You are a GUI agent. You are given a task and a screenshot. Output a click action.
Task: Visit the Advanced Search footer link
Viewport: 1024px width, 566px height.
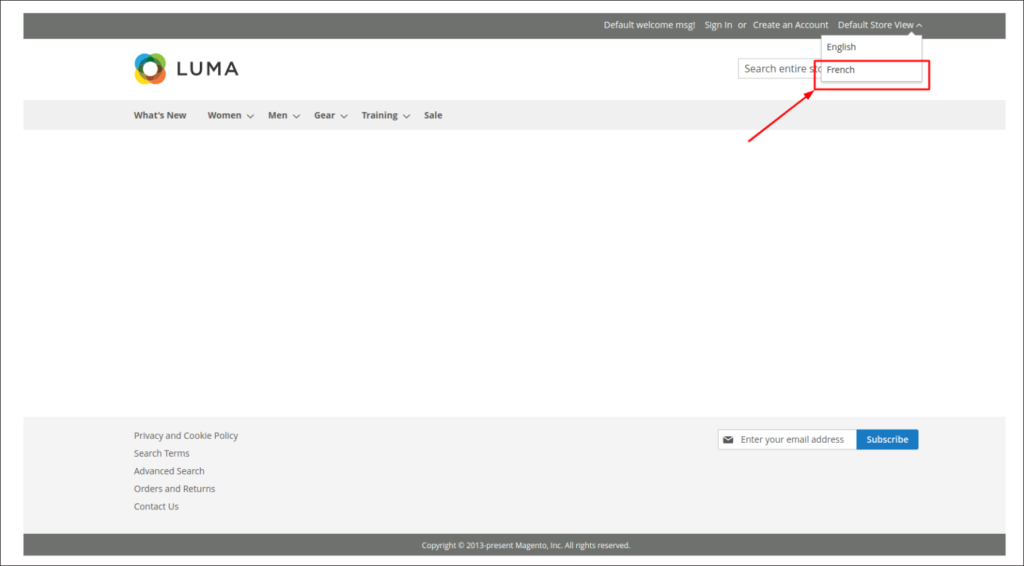pos(169,471)
